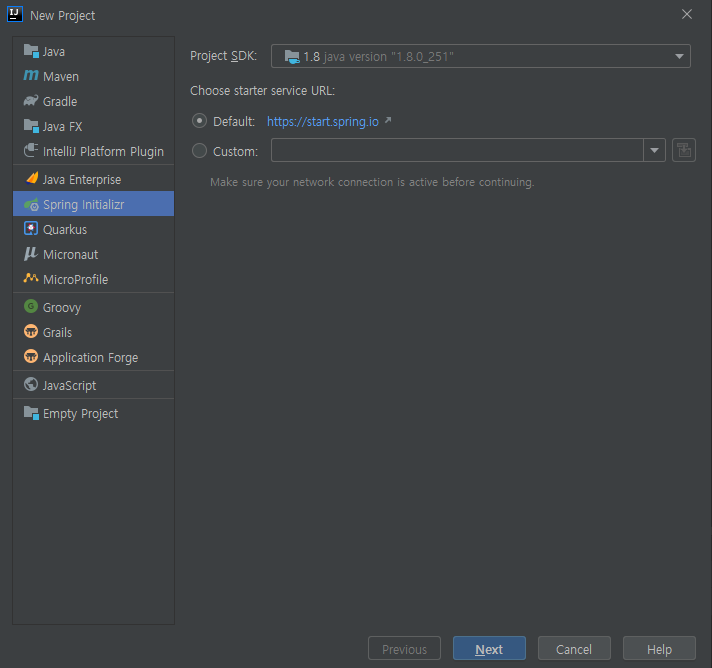Click the 'Custom:' radio label text
The image size is (712, 668).
coord(235,152)
